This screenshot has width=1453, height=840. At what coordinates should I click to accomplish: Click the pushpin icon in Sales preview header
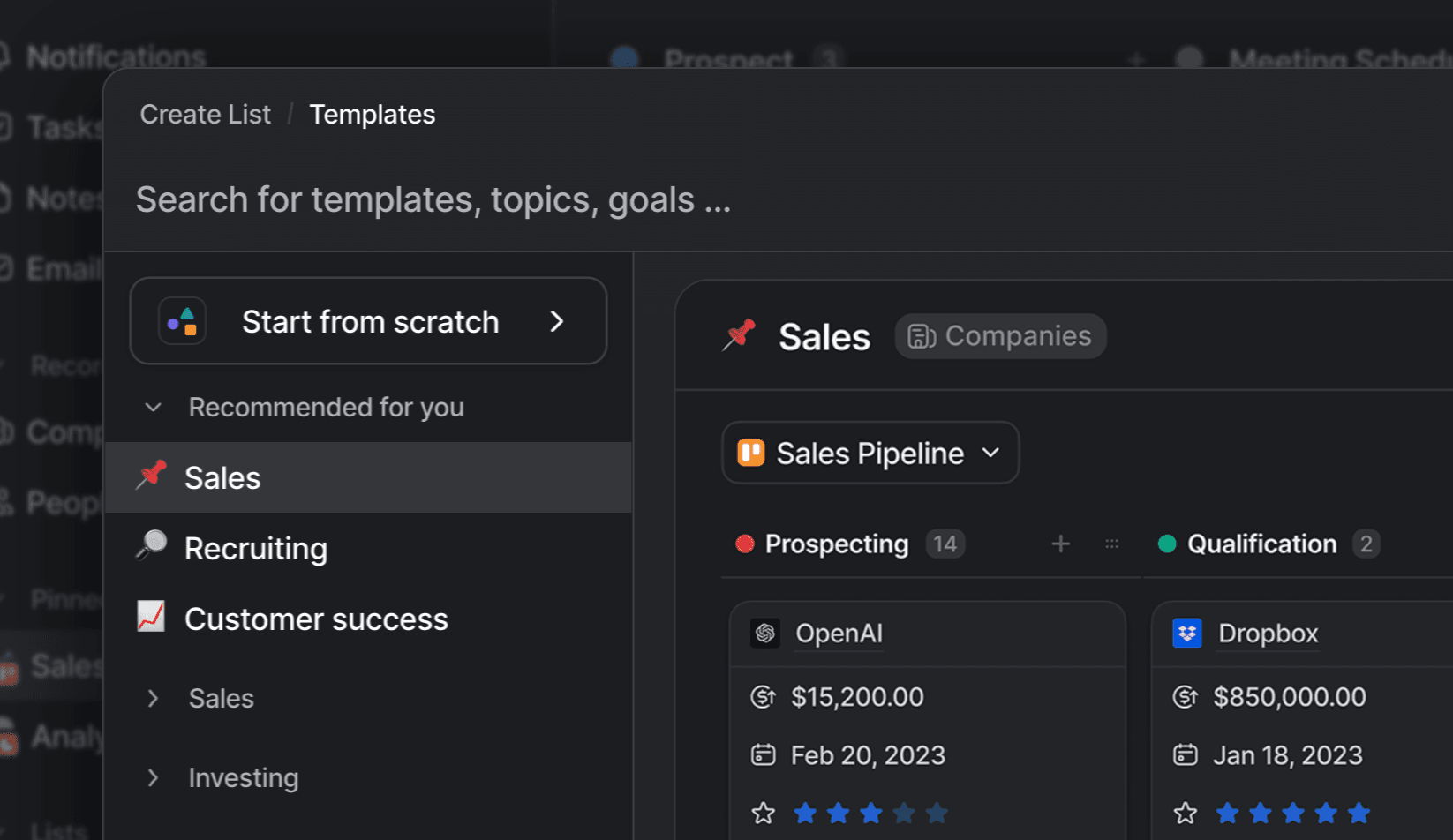(x=740, y=335)
